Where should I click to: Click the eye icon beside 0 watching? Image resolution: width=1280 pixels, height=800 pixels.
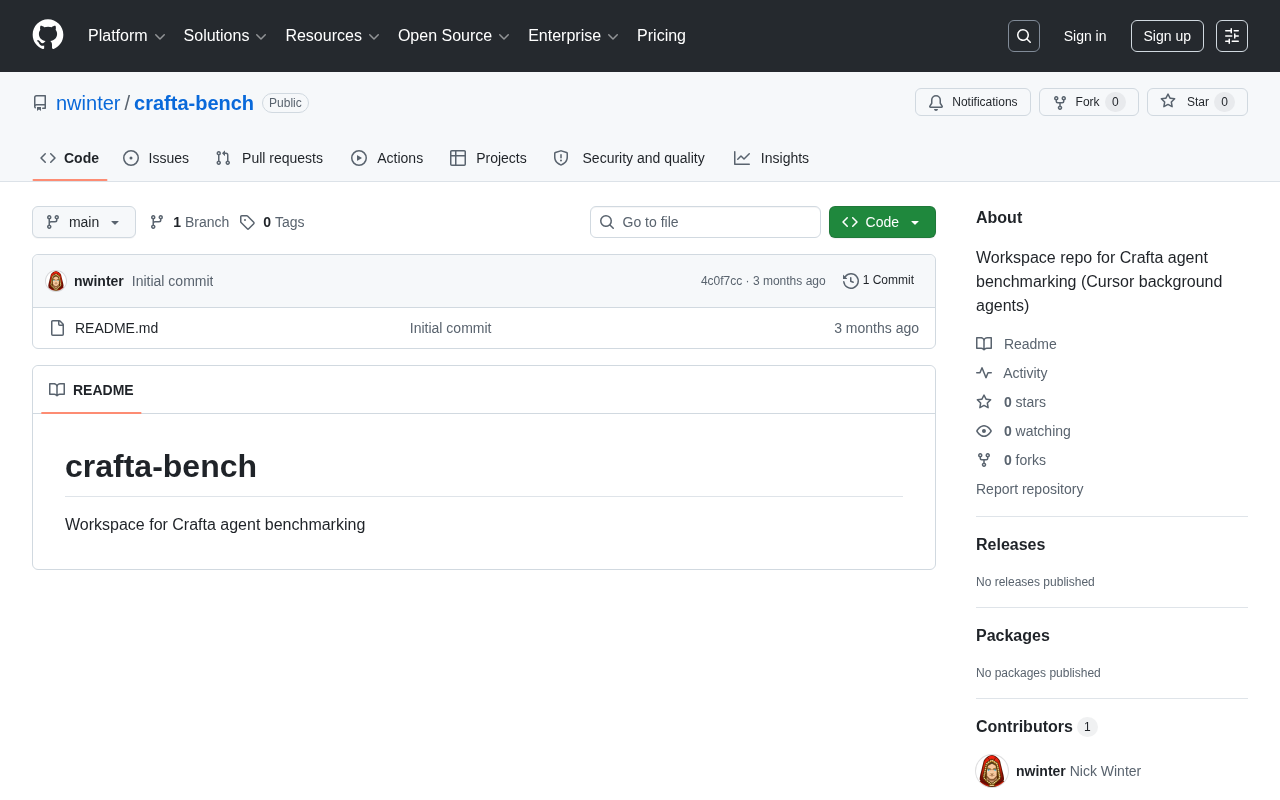pos(984,431)
